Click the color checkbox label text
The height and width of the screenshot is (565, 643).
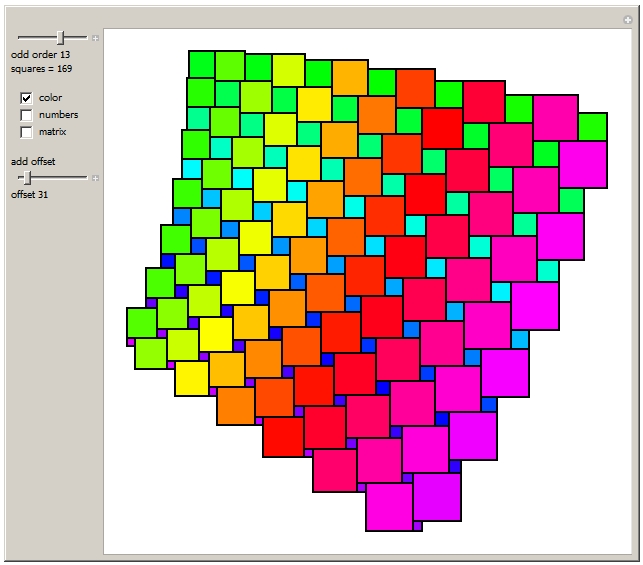click(50, 98)
